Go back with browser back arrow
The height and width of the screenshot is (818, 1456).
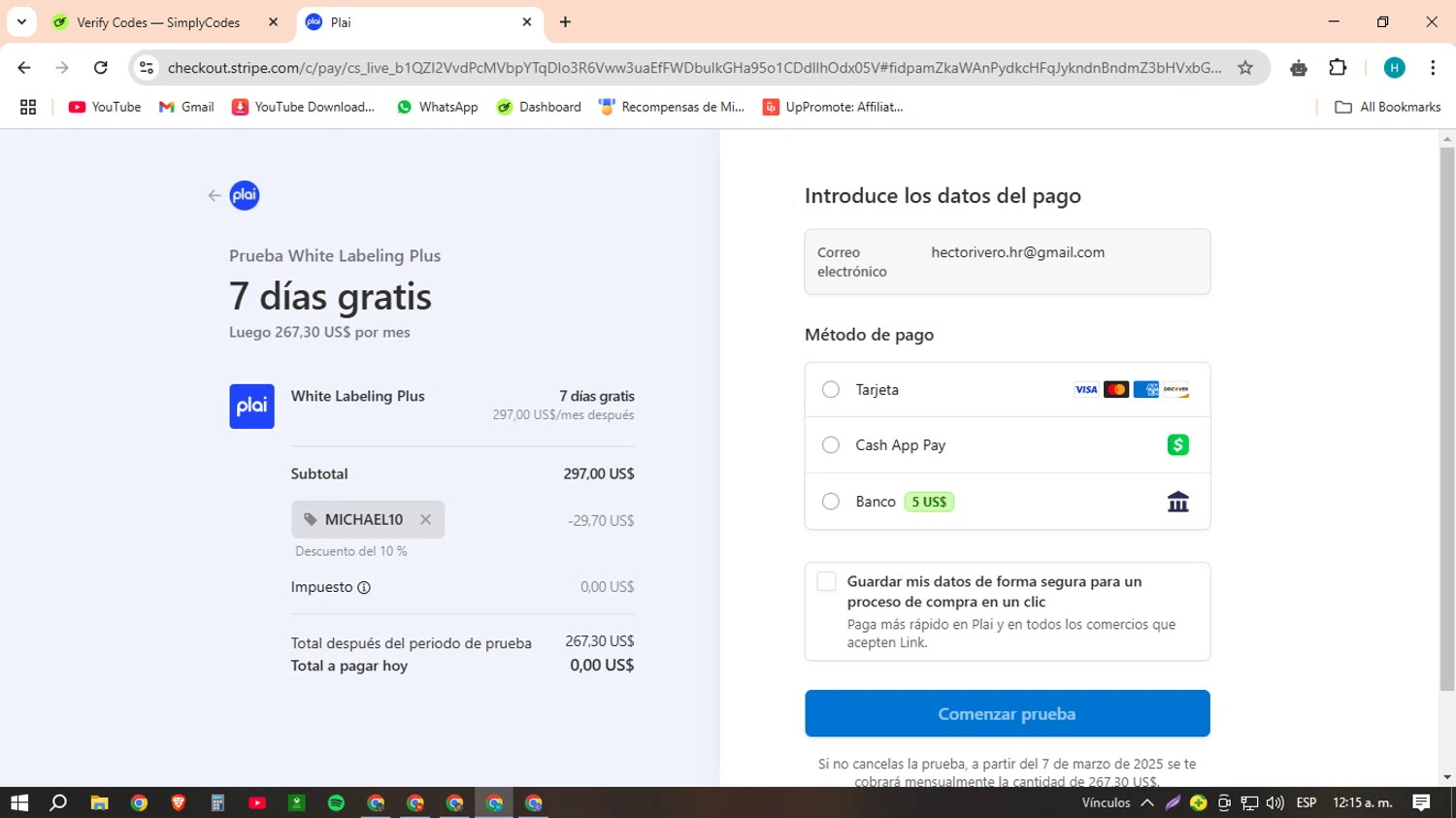(24, 67)
